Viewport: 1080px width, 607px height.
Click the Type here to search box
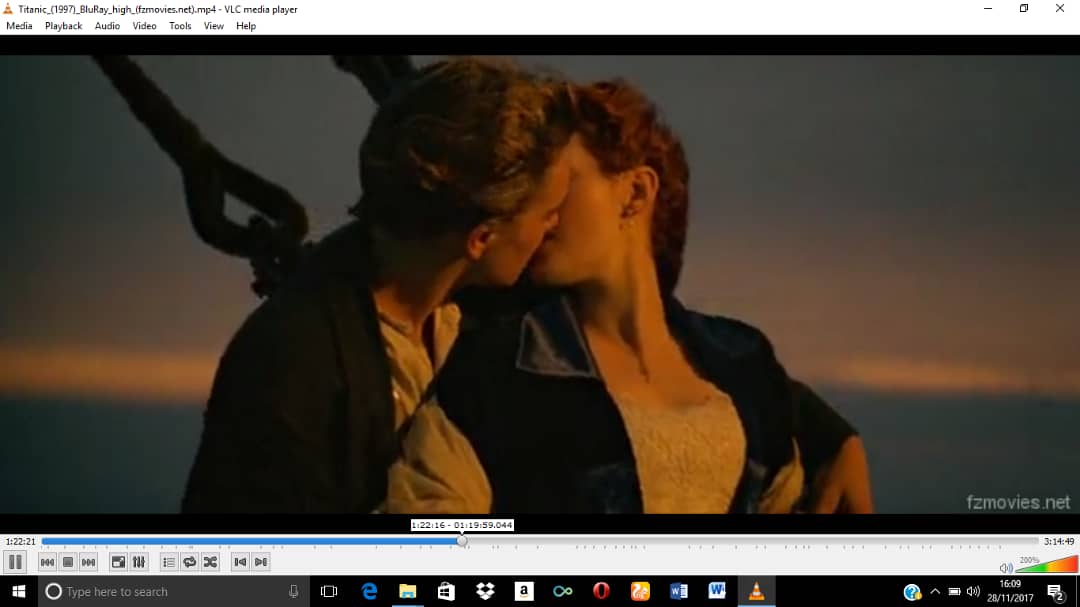click(173, 591)
